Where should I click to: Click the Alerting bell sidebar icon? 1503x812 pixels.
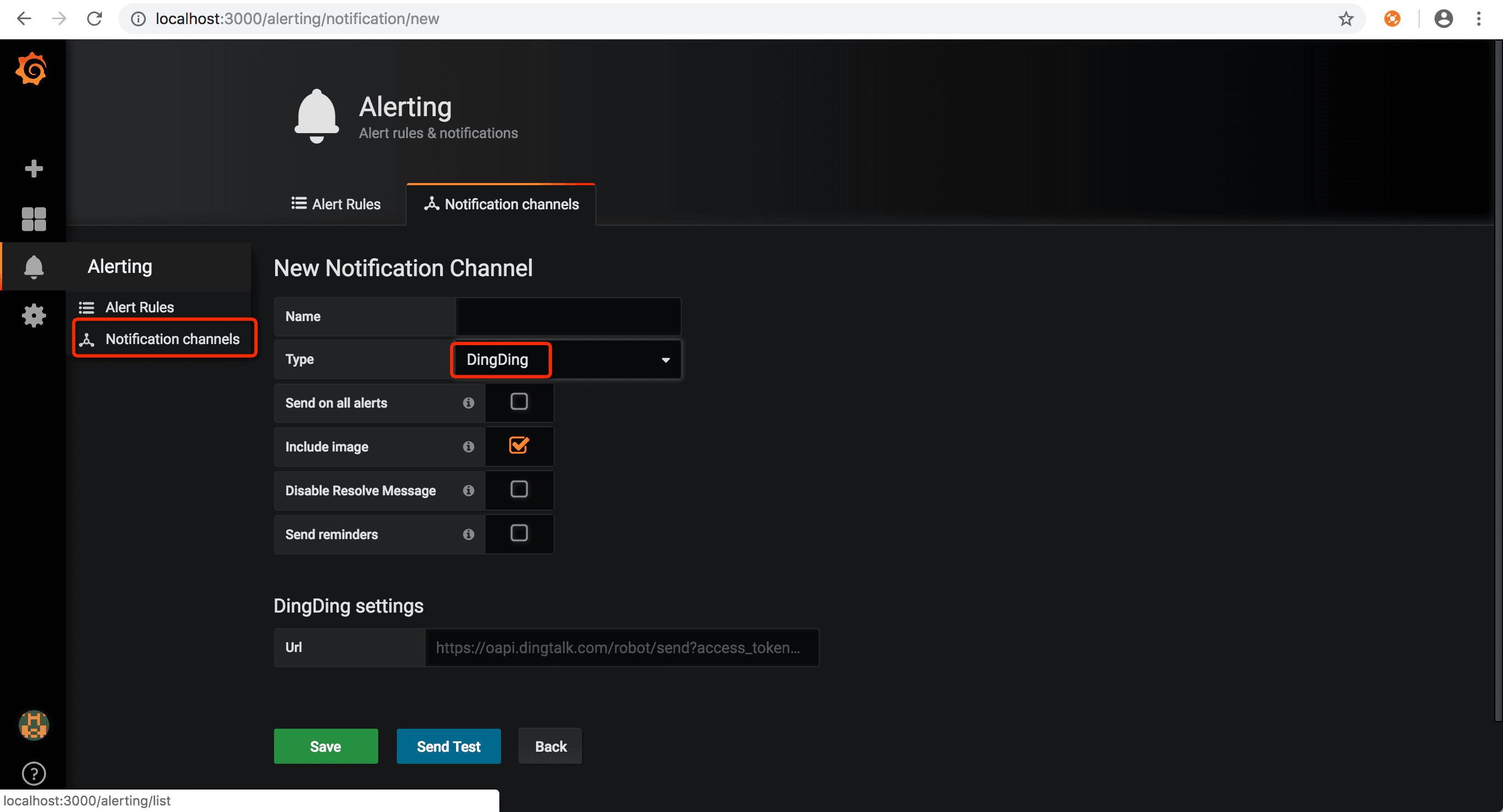33,267
